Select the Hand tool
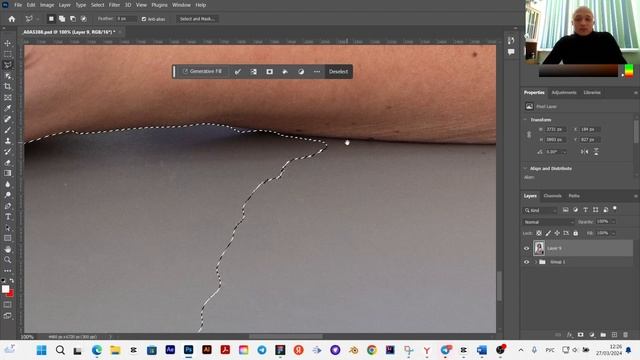 tap(7, 249)
